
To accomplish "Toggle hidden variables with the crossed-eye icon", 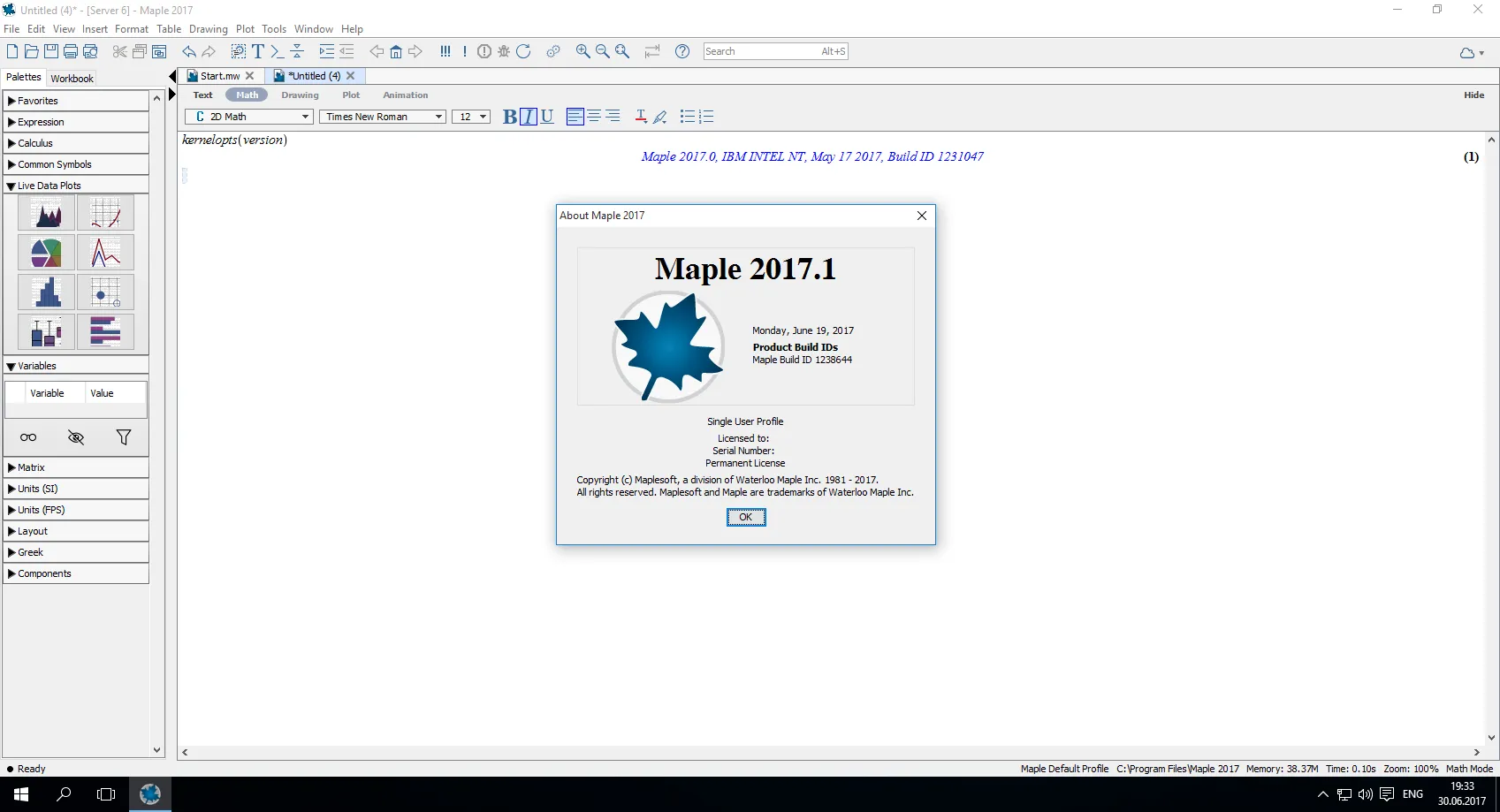I will coord(76,437).
